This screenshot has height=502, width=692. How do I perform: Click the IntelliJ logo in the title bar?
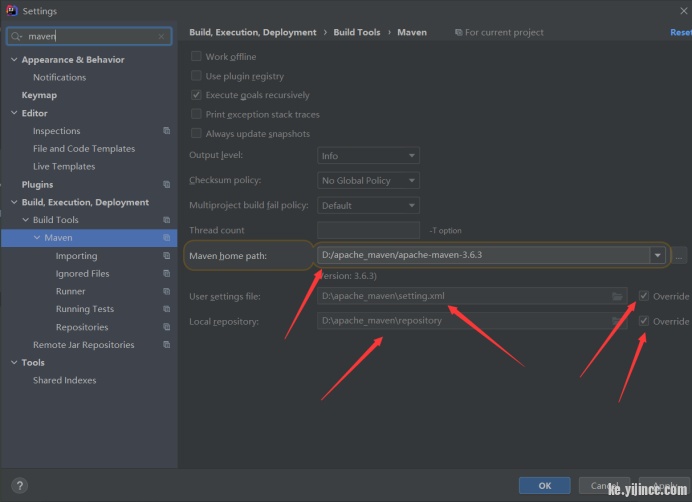11,11
